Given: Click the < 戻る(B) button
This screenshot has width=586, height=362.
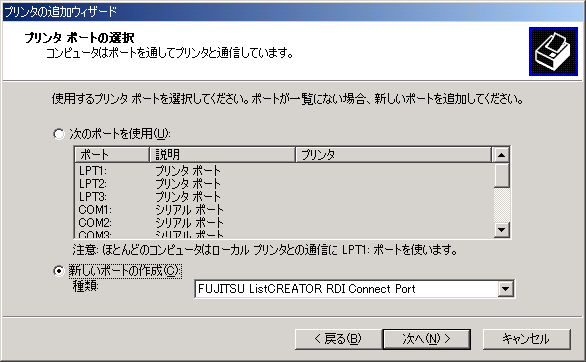Looking at the screenshot, I should 338,339.
